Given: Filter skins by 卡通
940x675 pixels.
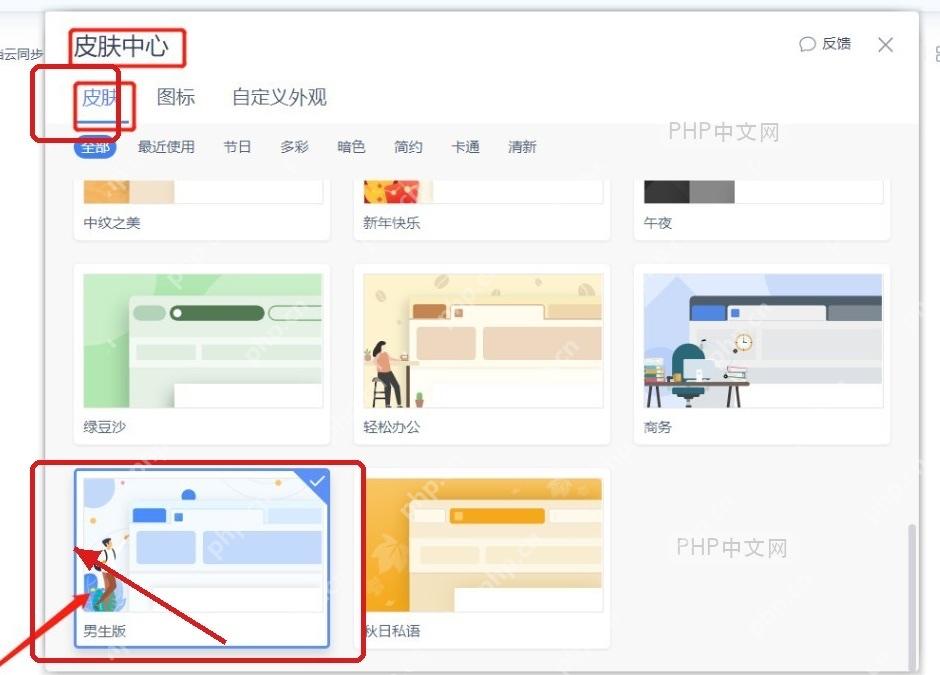Looking at the screenshot, I should tap(465, 147).
